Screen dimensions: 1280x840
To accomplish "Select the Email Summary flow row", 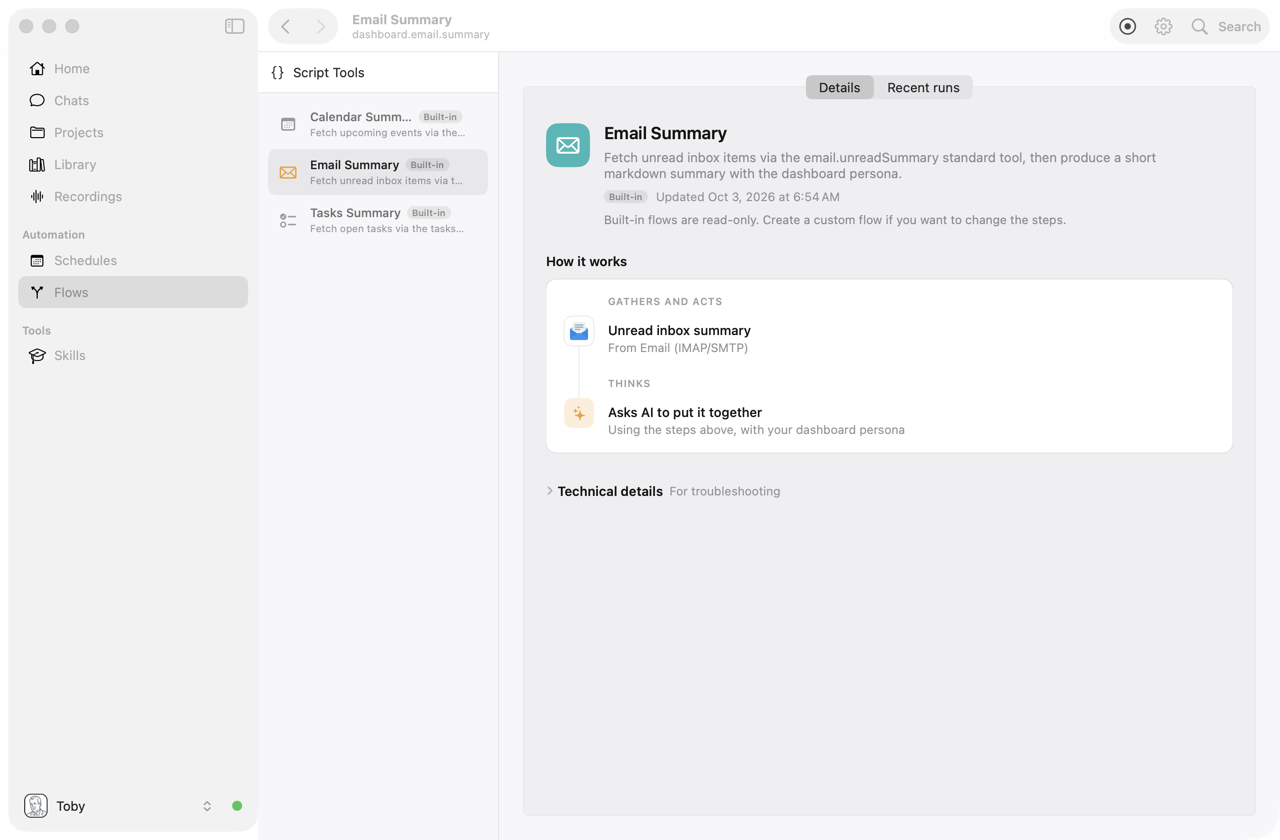I will pyautogui.click(x=378, y=172).
